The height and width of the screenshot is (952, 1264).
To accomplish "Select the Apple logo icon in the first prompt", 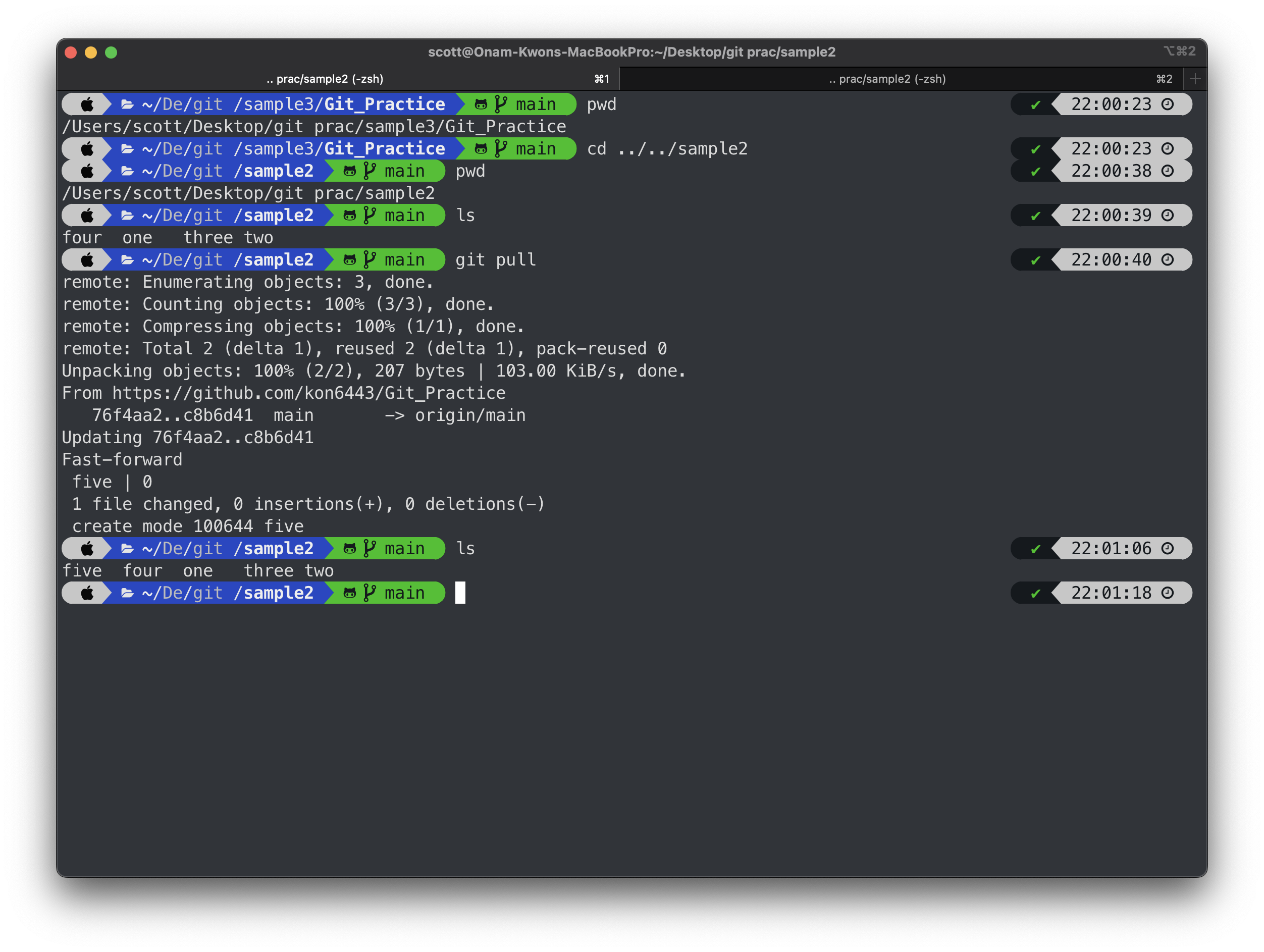I will coord(87,104).
